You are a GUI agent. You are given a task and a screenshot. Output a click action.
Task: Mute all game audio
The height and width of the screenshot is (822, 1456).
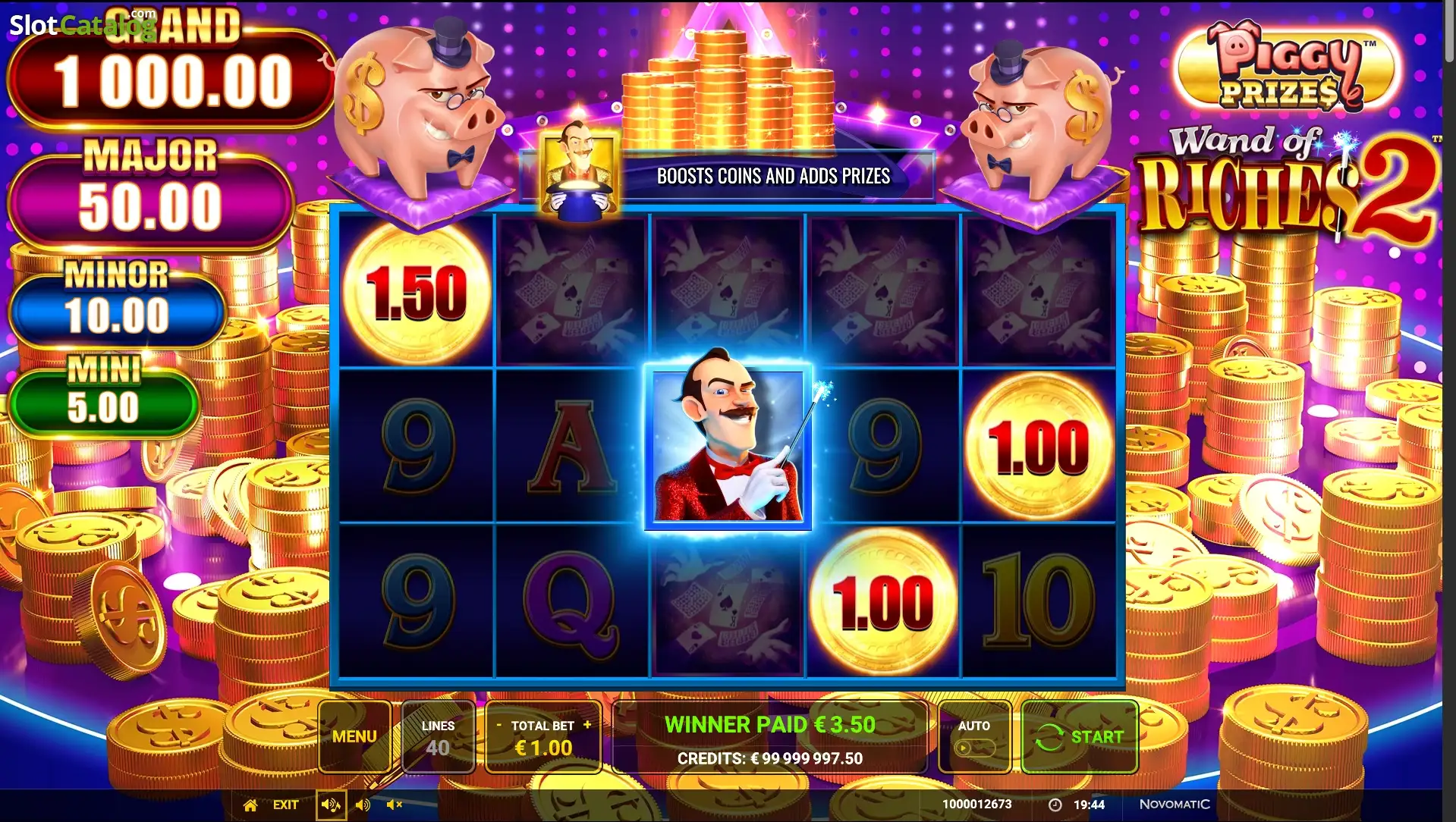[395, 805]
